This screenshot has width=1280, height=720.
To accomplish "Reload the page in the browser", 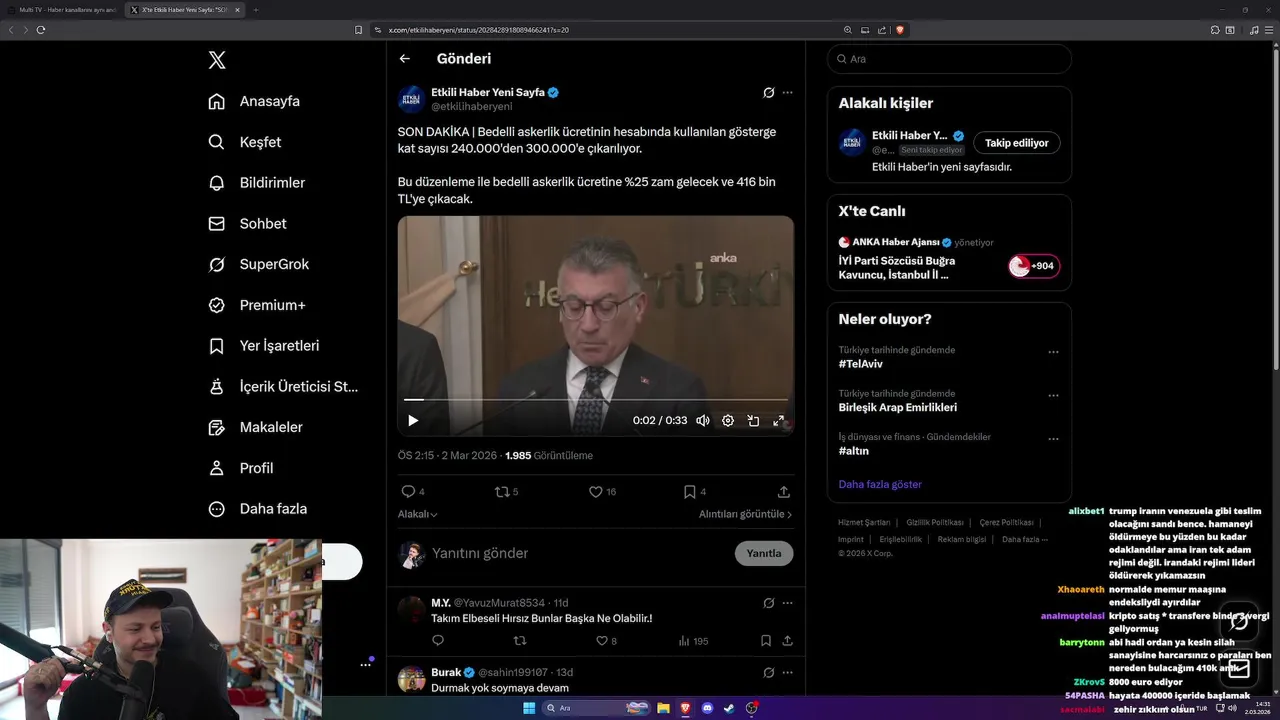I will pyautogui.click(x=41, y=30).
